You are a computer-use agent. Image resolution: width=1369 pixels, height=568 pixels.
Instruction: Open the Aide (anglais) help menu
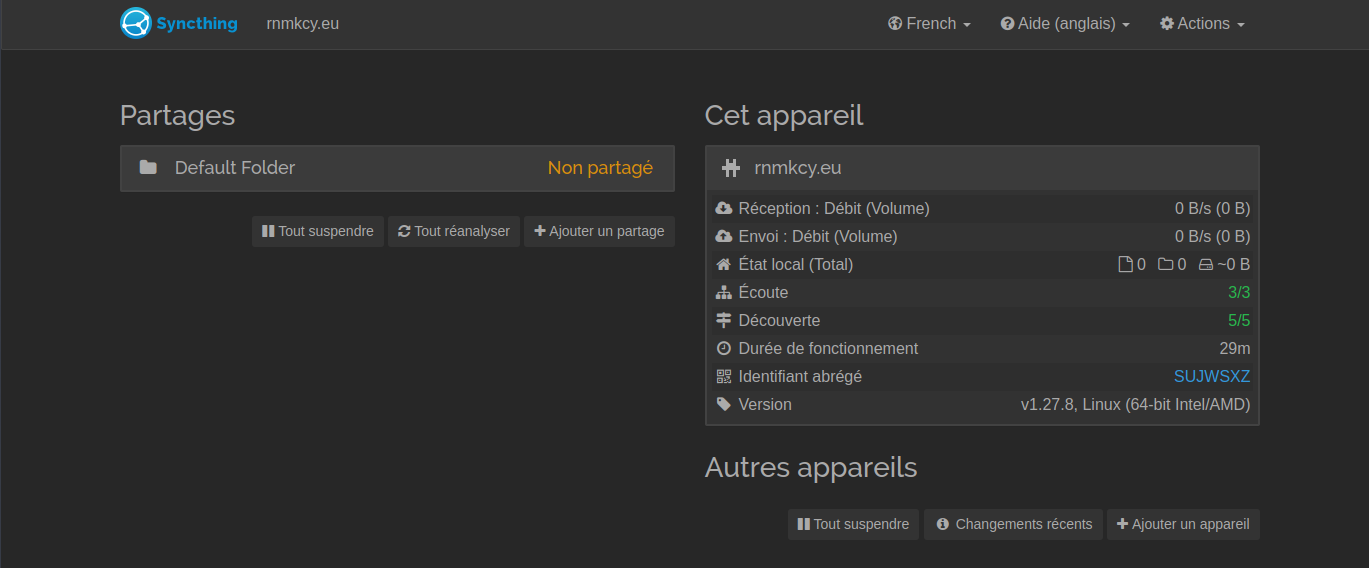click(x=1065, y=24)
